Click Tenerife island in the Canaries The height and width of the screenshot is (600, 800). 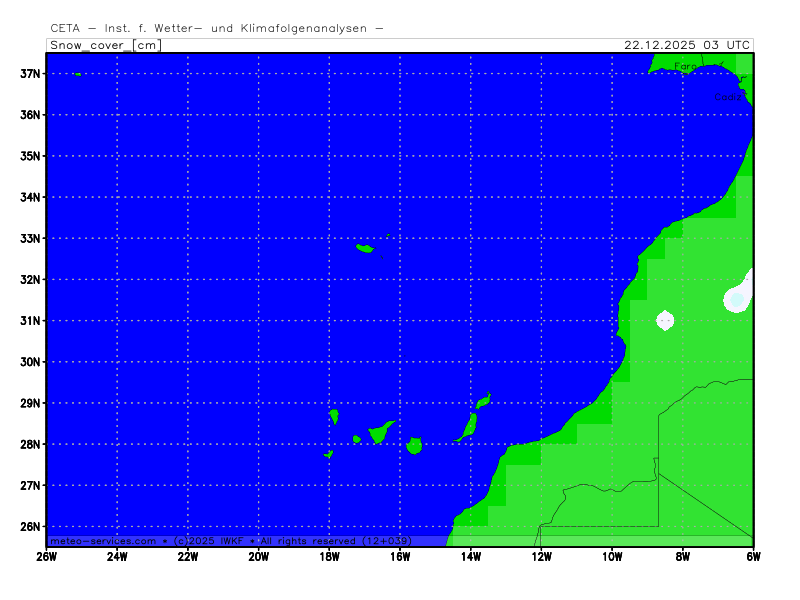(x=378, y=433)
